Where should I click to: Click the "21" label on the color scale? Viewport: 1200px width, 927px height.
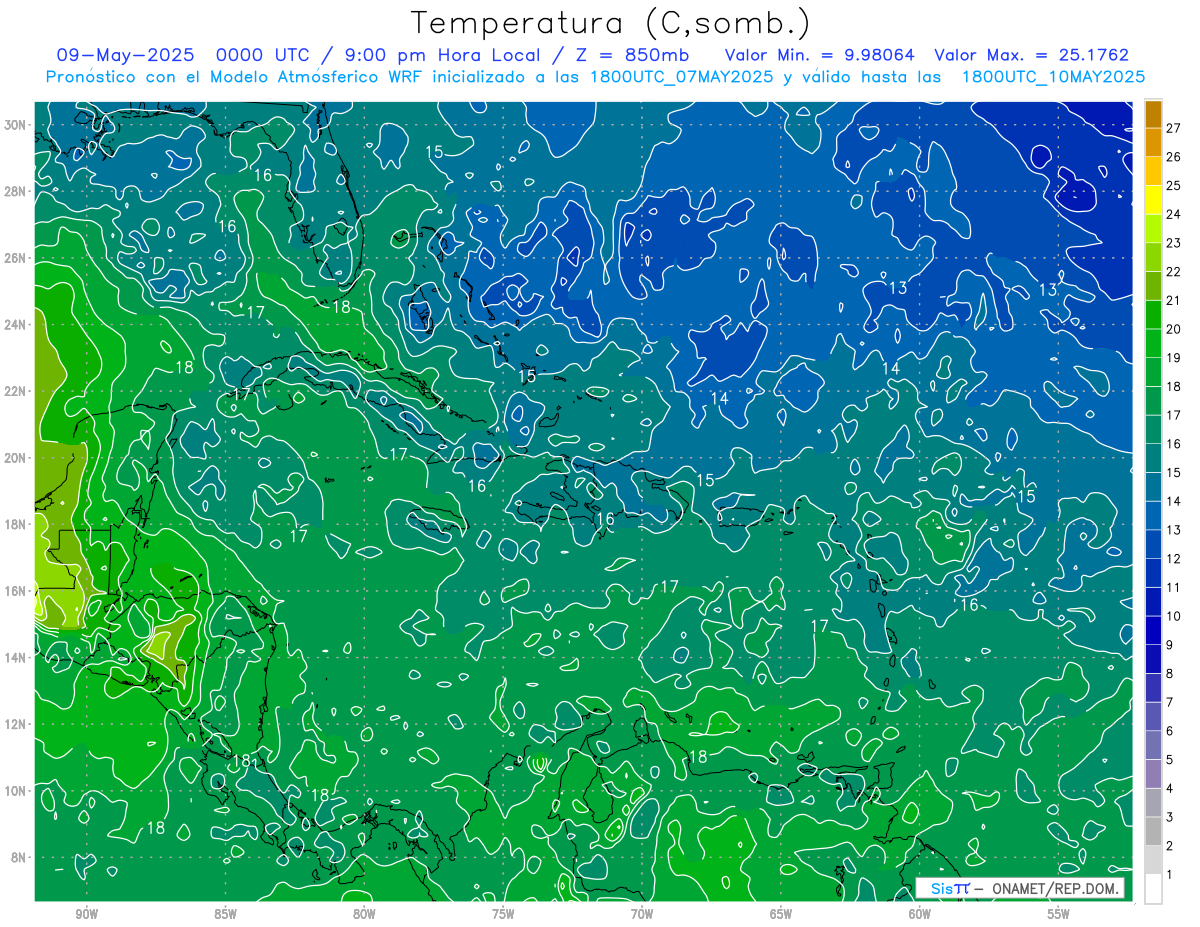click(1173, 300)
